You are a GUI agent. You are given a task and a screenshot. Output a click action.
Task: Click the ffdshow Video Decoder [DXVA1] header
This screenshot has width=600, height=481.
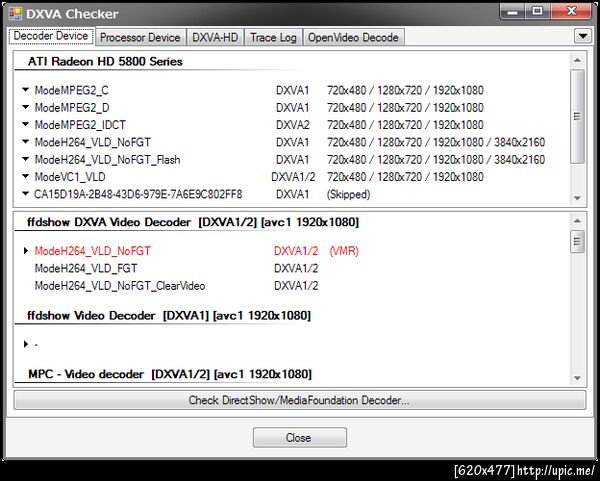[169, 316]
